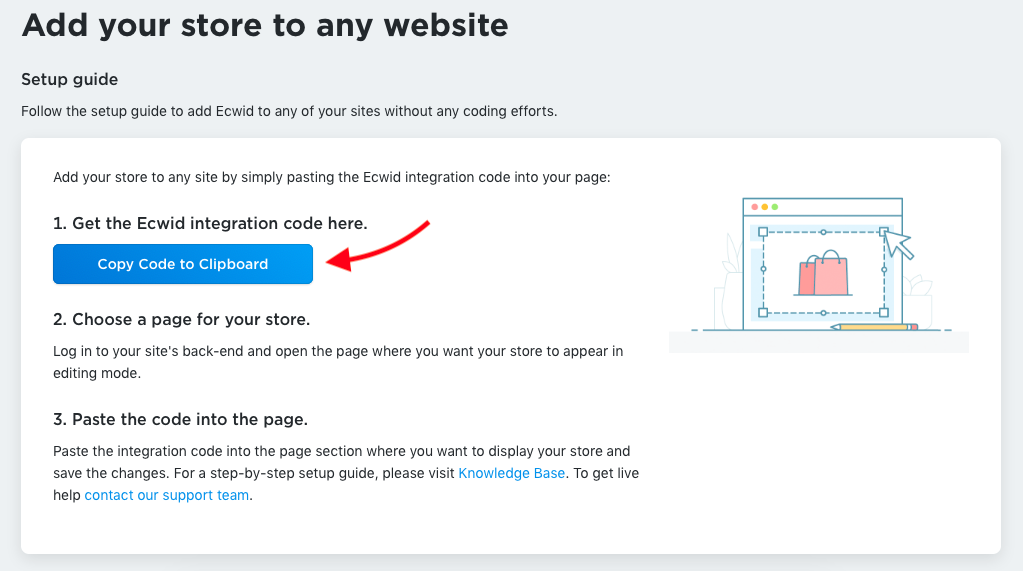
Task: Click the "Get the Ecwid integration code here" step
Action: pos(210,223)
